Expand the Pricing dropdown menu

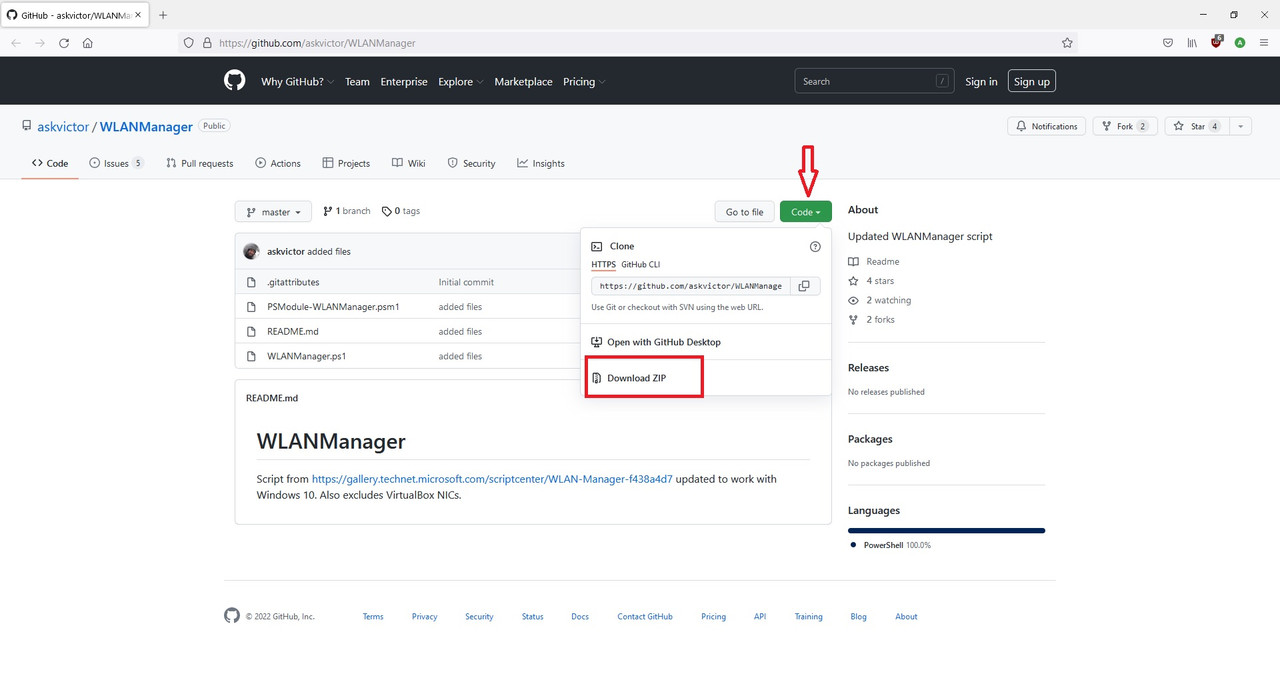[584, 82]
